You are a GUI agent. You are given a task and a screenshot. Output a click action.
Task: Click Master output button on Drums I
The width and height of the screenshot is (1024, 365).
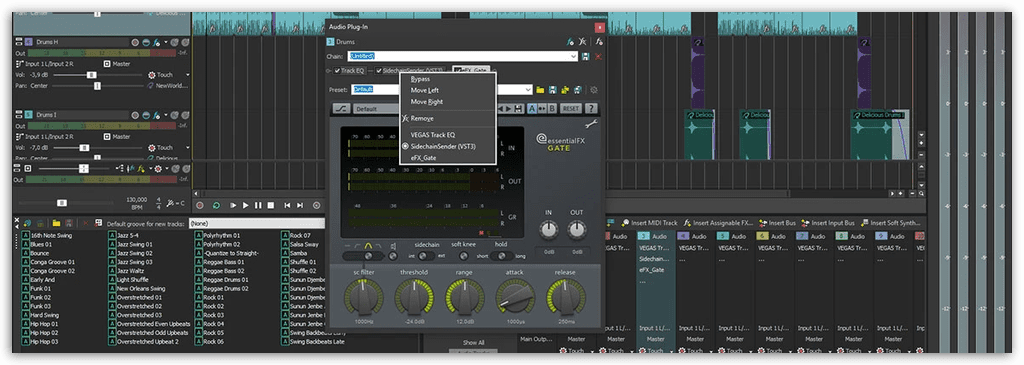(116, 137)
